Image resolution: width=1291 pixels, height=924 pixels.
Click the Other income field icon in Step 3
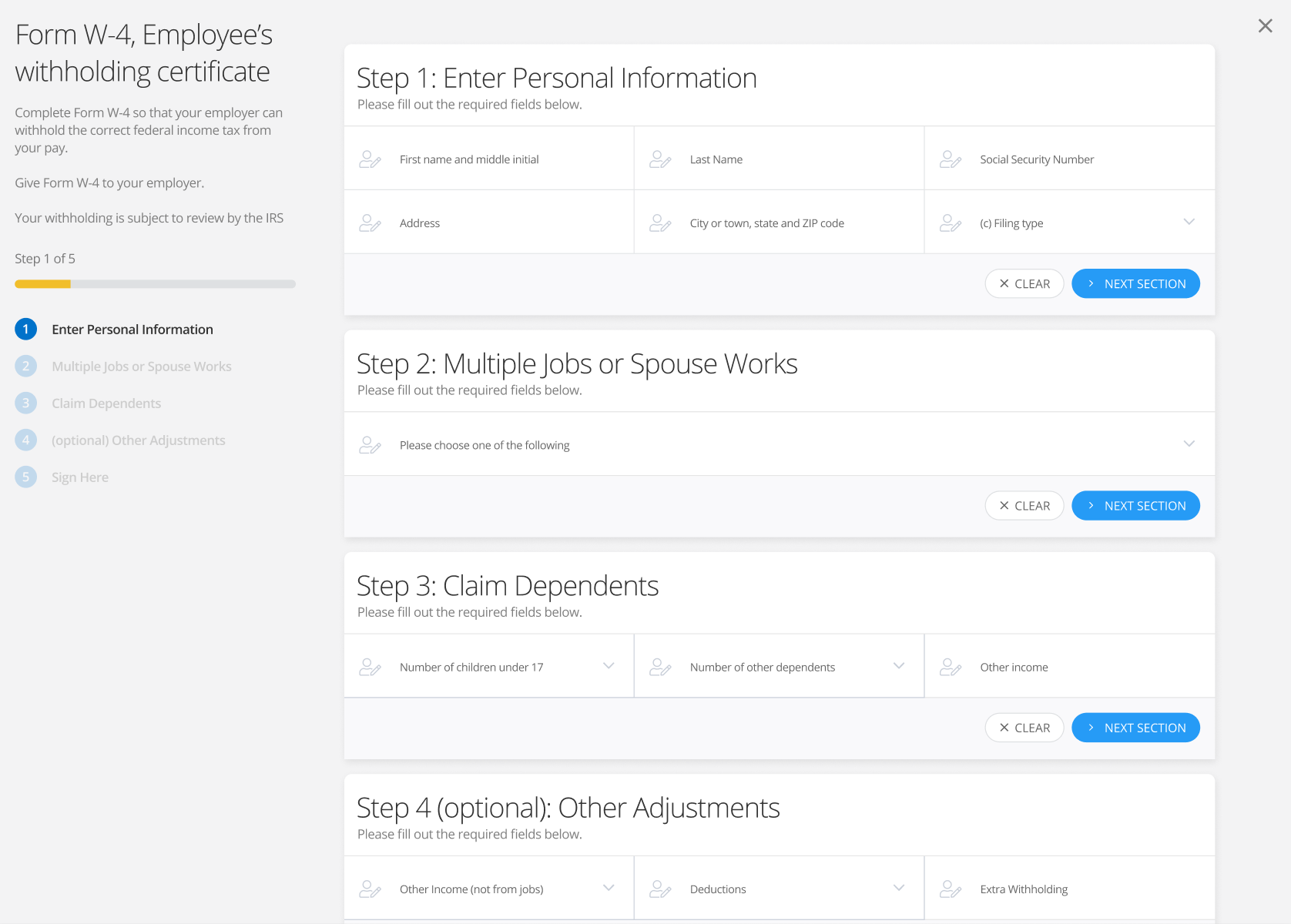(x=950, y=667)
